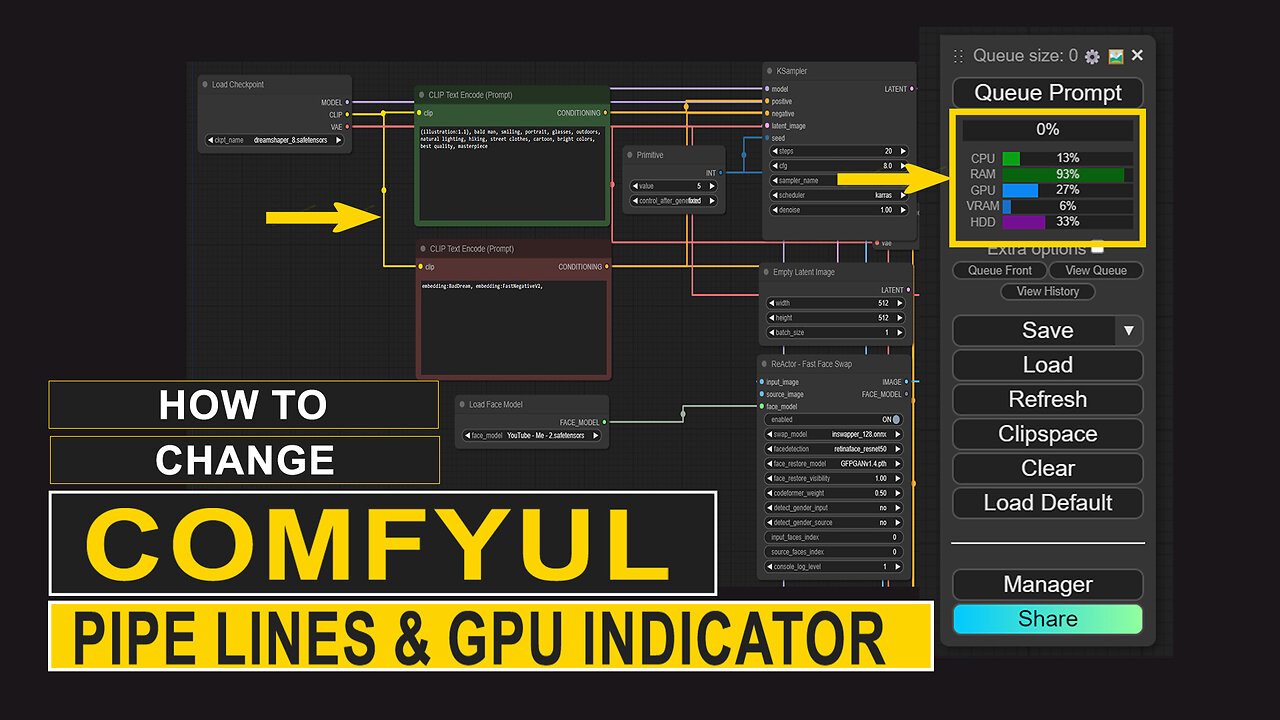Expand the Save dropdown arrow
Viewport: 1280px width, 720px height.
[1129, 330]
